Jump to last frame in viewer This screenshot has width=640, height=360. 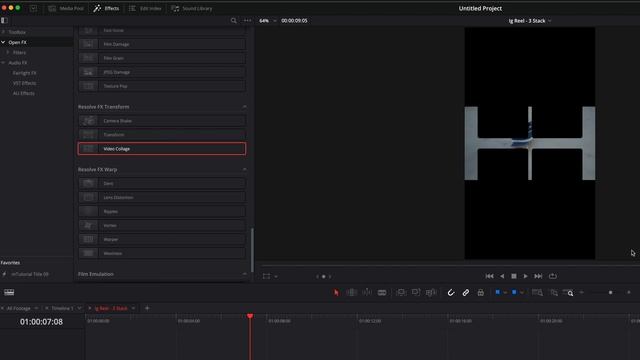pyautogui.click(x=538, y=276)
